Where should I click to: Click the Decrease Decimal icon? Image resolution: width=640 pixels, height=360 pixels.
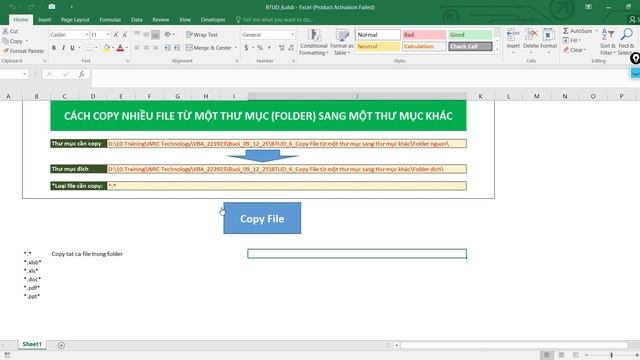(x=291, y=48)
